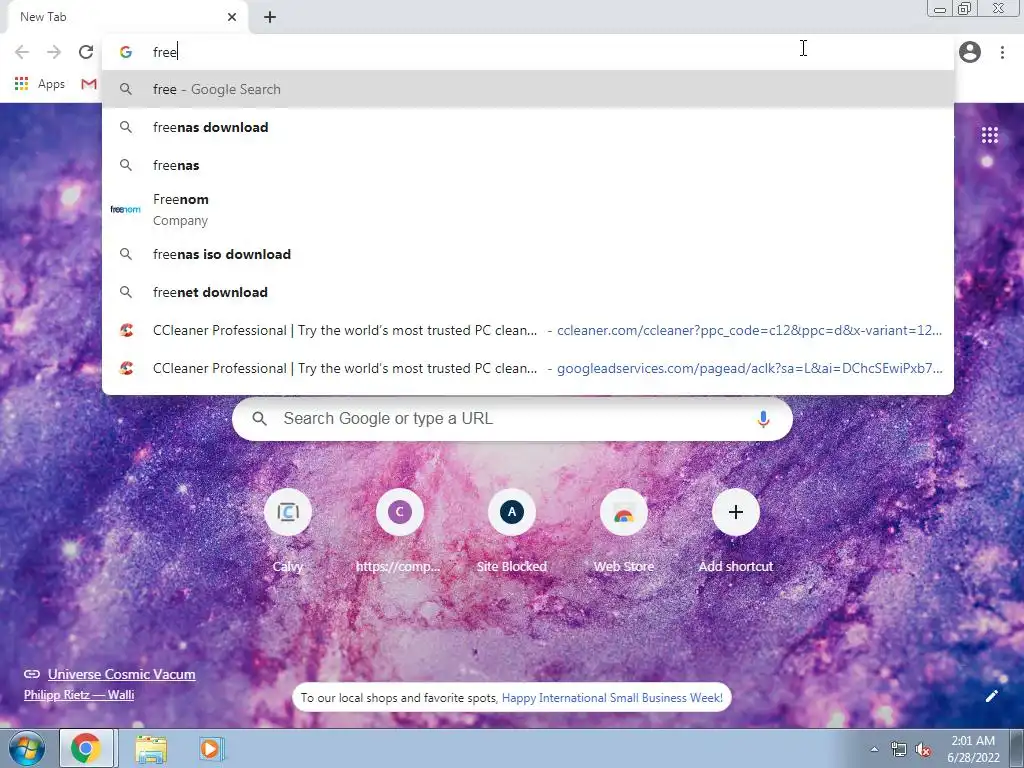Screen dimensions: 1024x768
Task: Open Windows Explorer from the taskbar
Action: [151, 748]
